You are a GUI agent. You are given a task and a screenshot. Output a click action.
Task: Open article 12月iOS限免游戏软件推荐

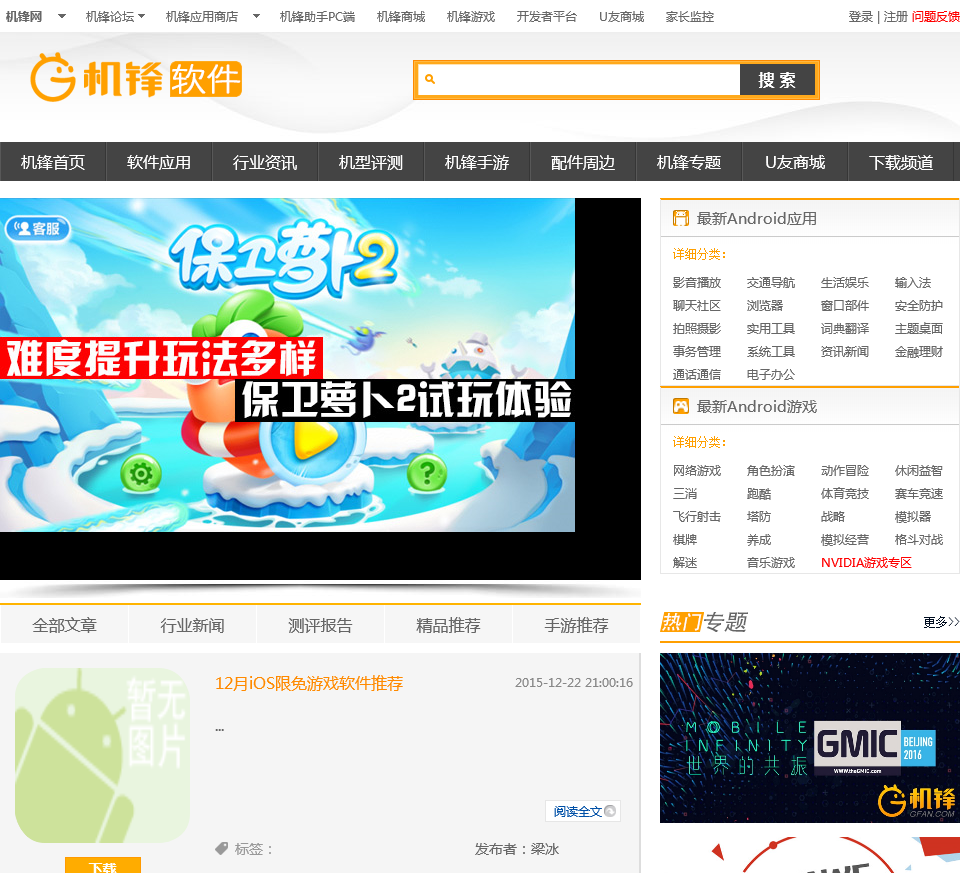(309, 683)
